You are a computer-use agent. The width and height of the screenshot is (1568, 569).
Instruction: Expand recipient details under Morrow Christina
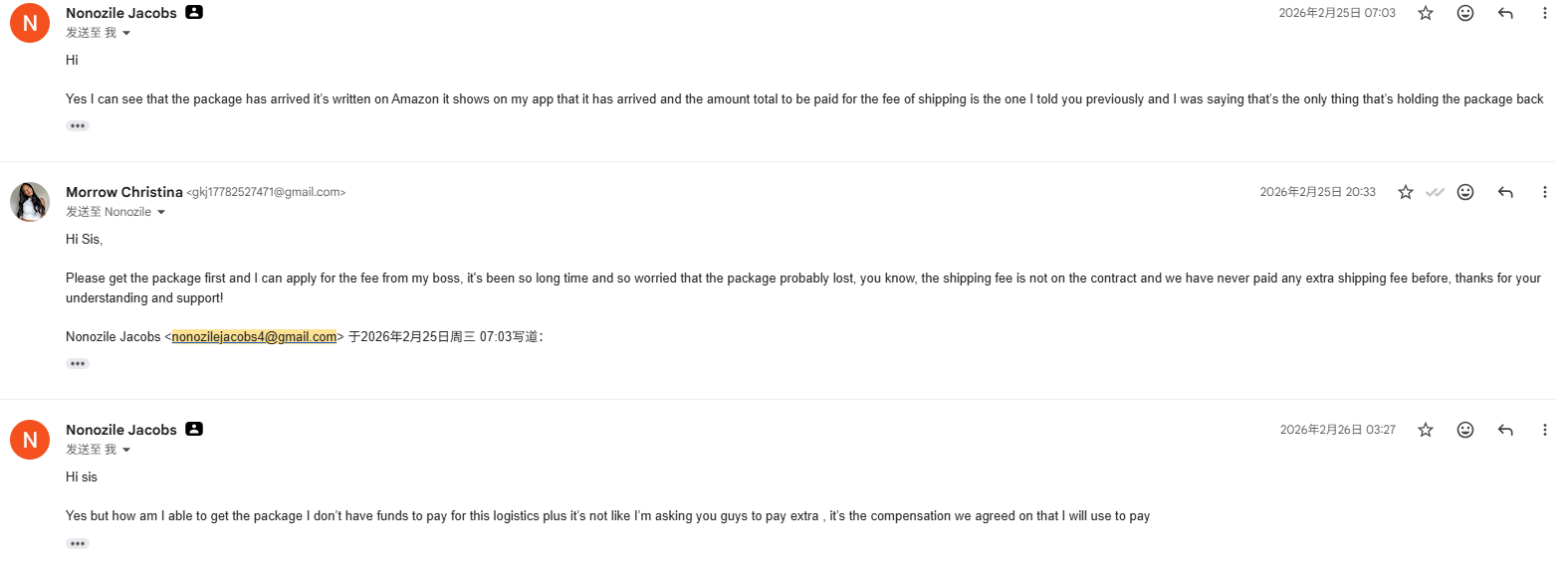pyautogui.click(x=161, y=212)
